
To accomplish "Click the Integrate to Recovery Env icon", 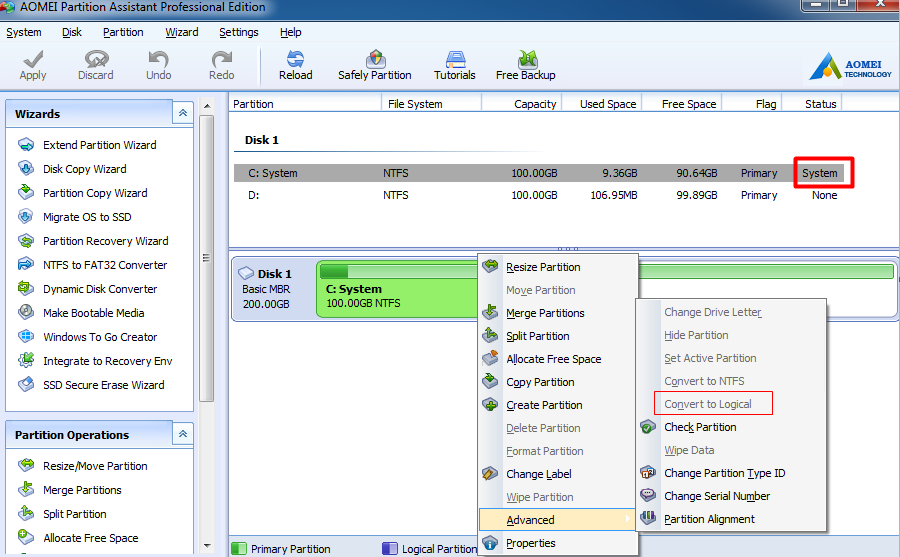I will pyautogui.click(x=26, y=361).
